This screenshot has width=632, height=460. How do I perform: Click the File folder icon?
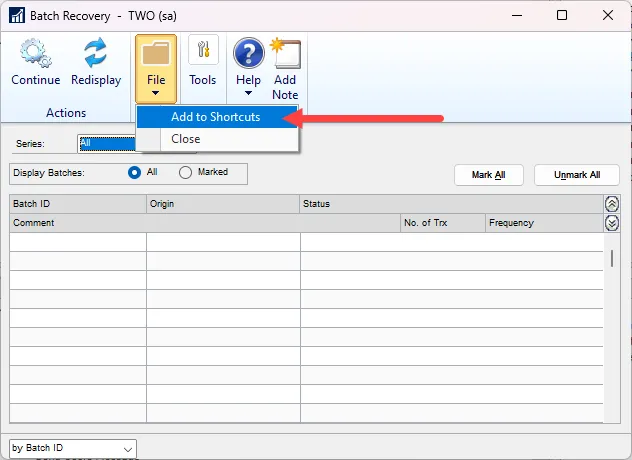click(155, 53)
